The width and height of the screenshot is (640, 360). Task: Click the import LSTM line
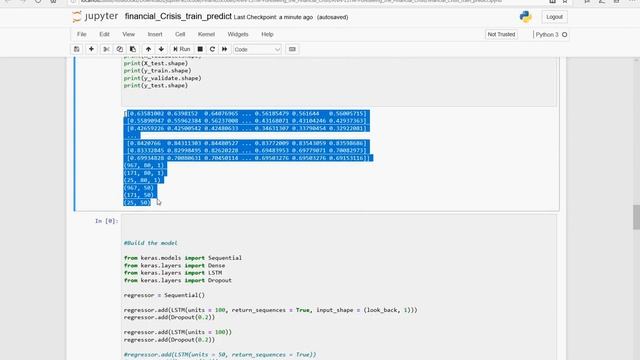click(173, 273)
